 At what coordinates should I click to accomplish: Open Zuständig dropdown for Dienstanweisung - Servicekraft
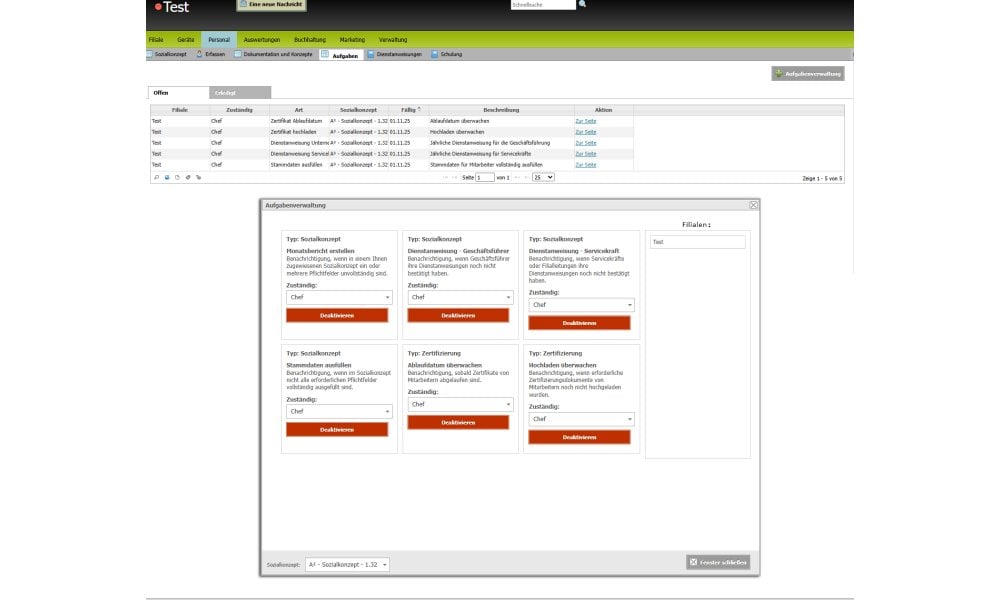pos(581,305)
